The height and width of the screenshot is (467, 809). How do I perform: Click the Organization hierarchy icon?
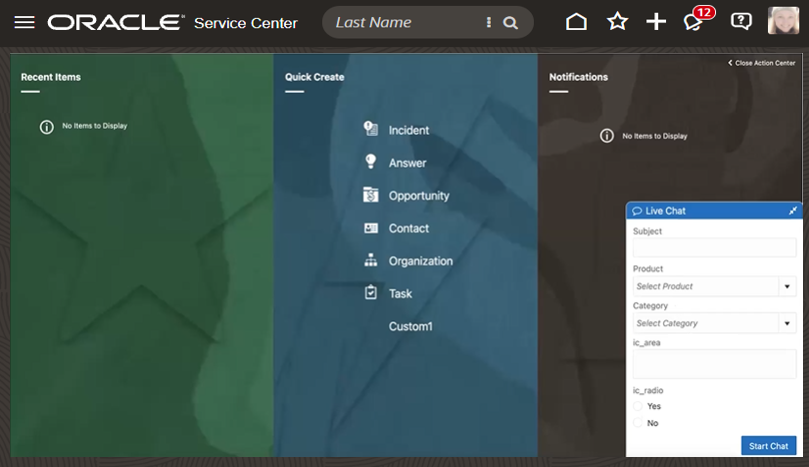pos(370,260)
